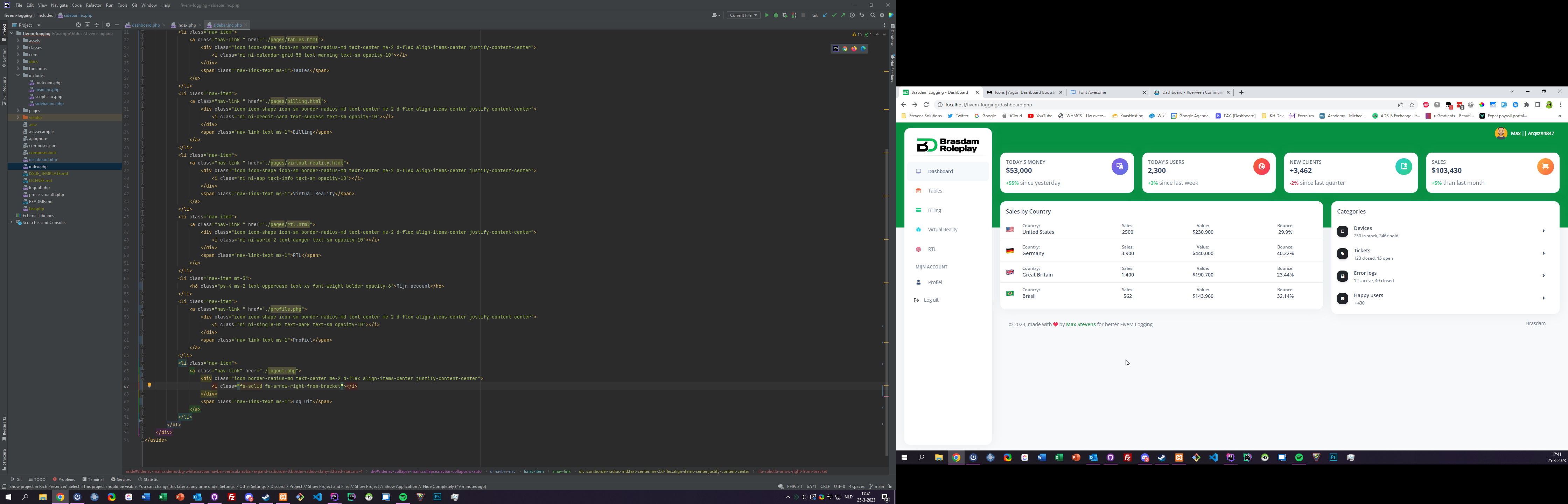The image size is (1568, 504).
Task: Open page in Firefox from editor popup
Action: tap(854, 49)
